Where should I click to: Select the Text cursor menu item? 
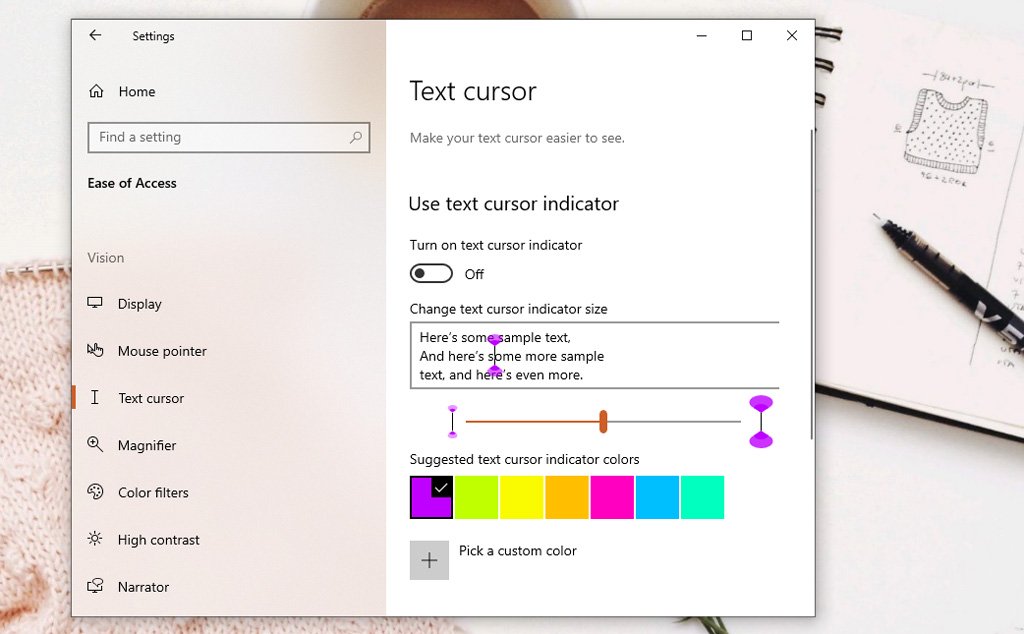point(151,398)
